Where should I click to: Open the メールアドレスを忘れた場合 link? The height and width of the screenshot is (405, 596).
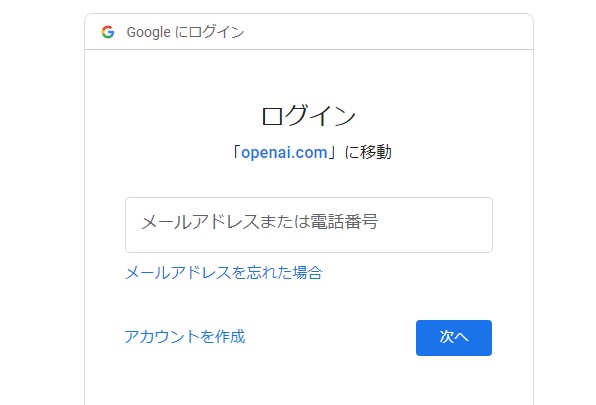(224, 273)
